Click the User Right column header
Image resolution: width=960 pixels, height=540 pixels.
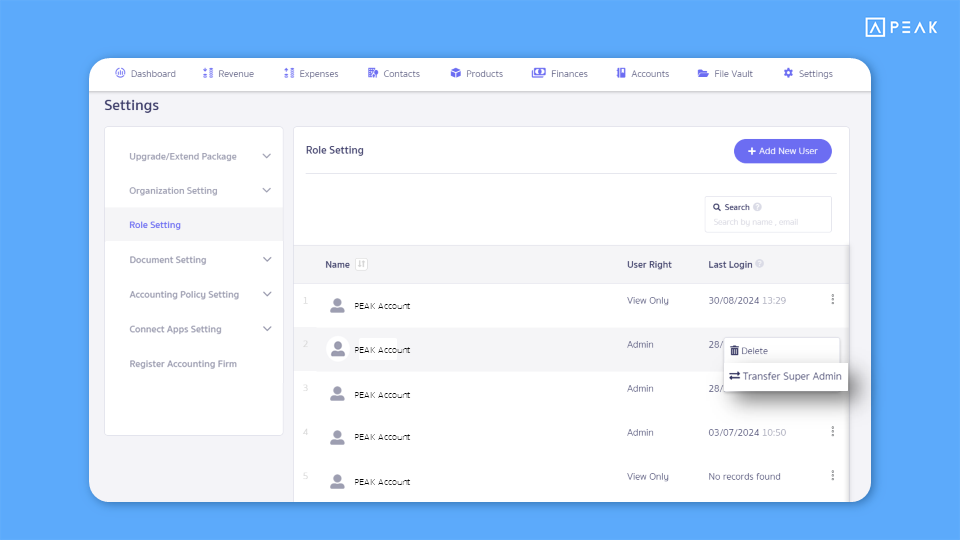click(x=649, y=264)
